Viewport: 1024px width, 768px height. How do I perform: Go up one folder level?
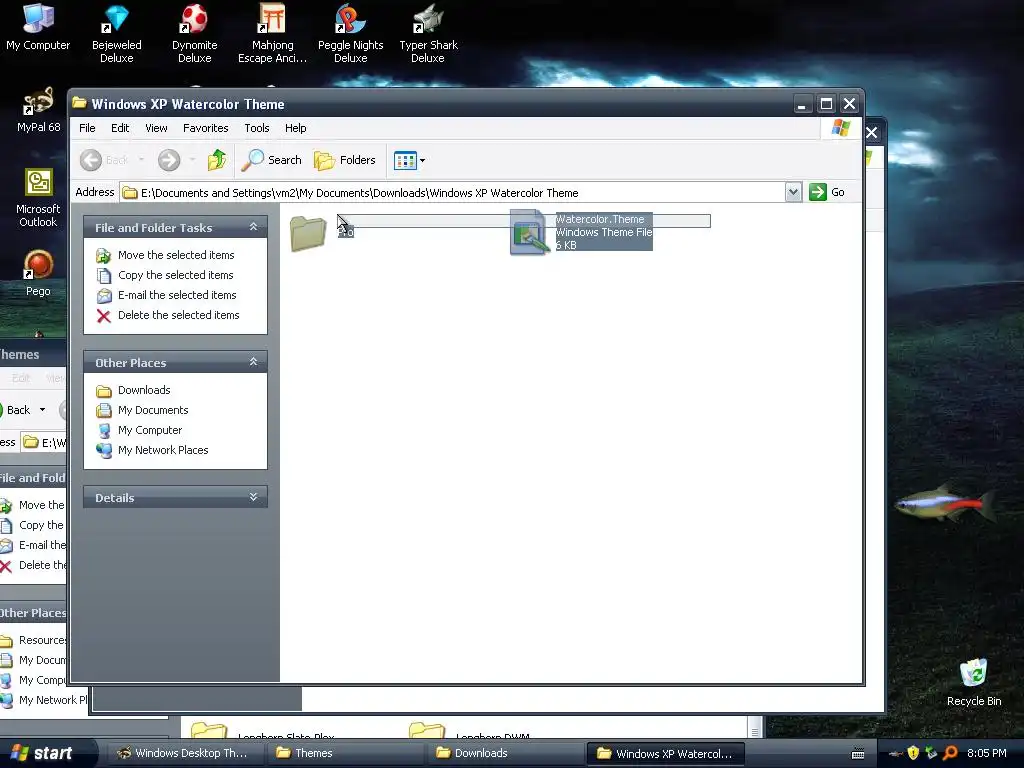click(217, 160)
